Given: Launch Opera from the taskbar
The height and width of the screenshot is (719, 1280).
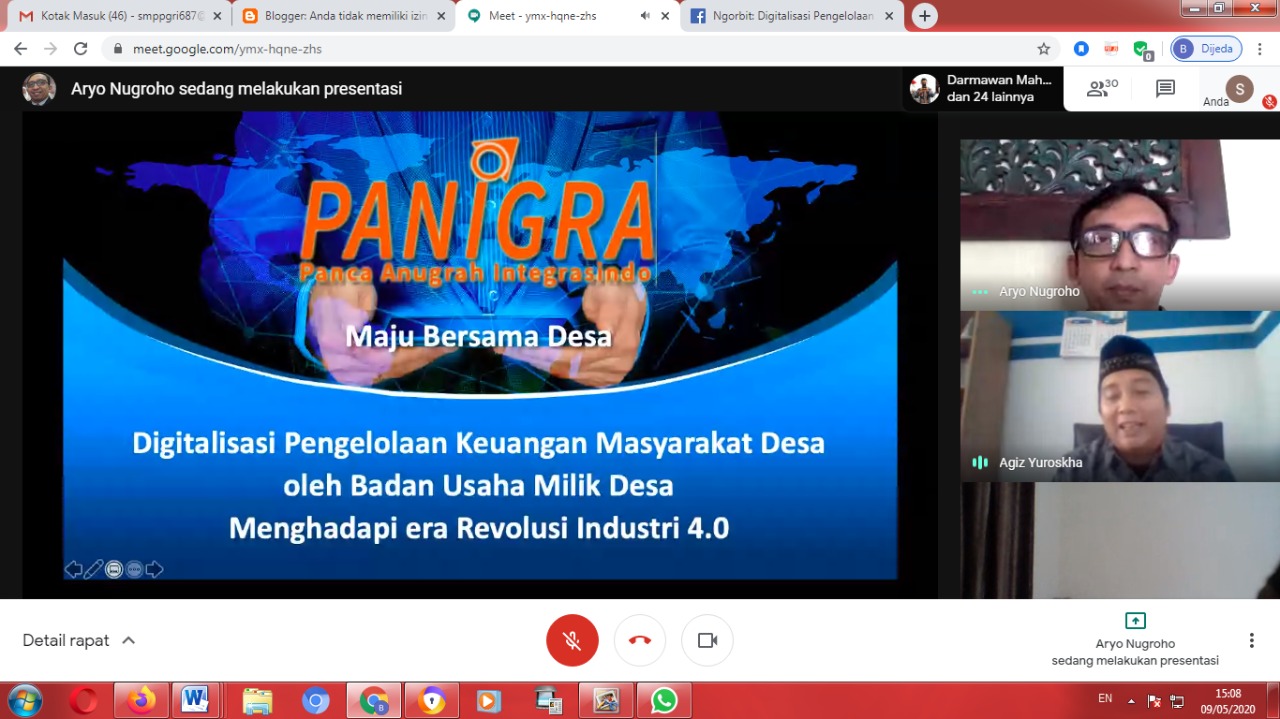Looking at the screenshot, I should tap(83, 700).
